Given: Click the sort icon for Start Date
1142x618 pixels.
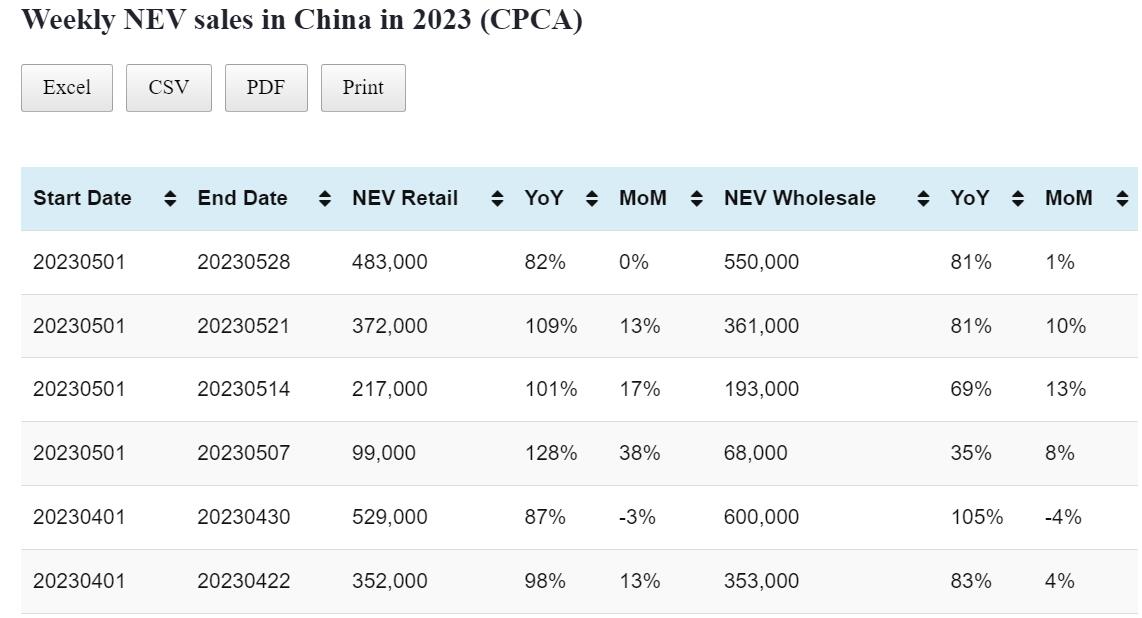Looking at the screenshot, I should tap(170, 199).
